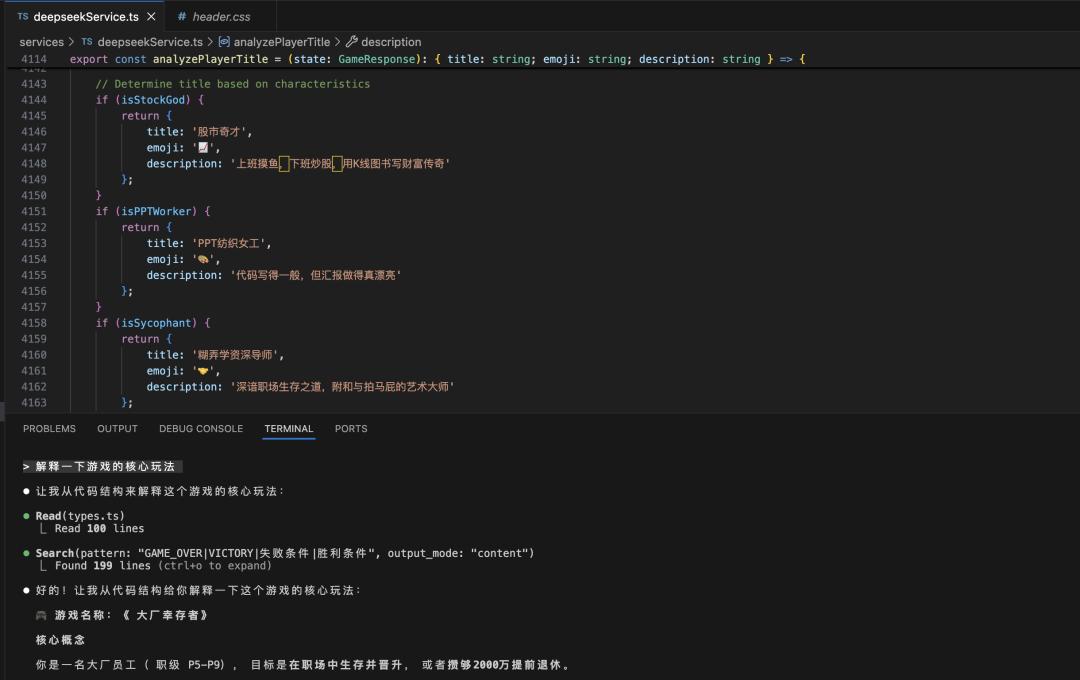The height and width of the screenshot is (680, 1080).
Task: Click the terminal prompt input line
Action: [102, 466]
